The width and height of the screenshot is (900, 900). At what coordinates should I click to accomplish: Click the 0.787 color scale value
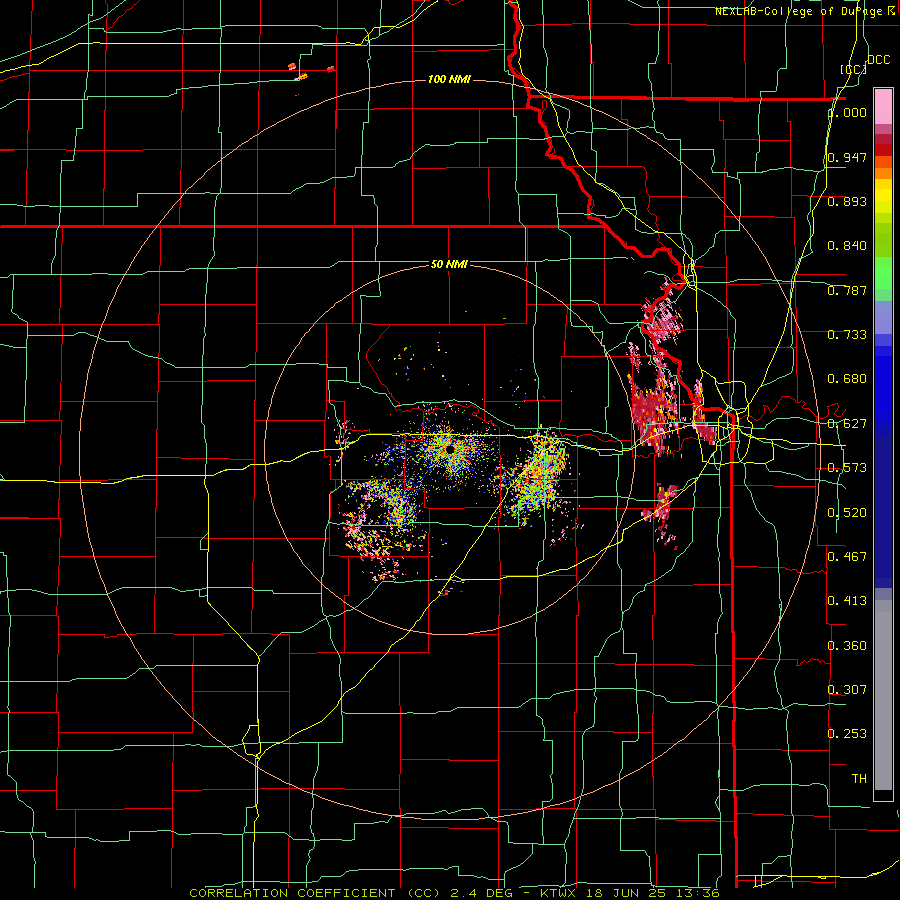pos(847,290)
